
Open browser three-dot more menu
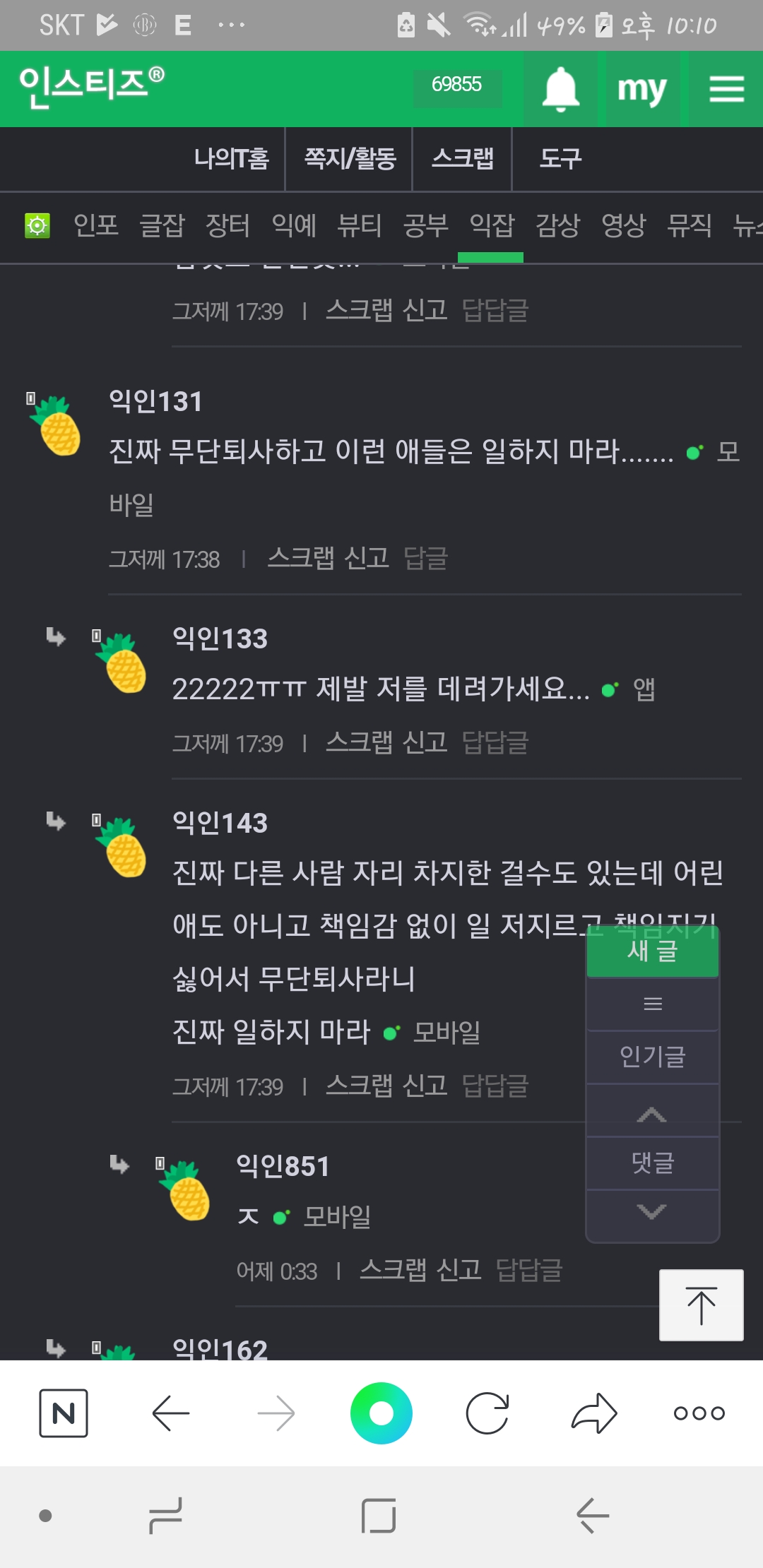699,1413
